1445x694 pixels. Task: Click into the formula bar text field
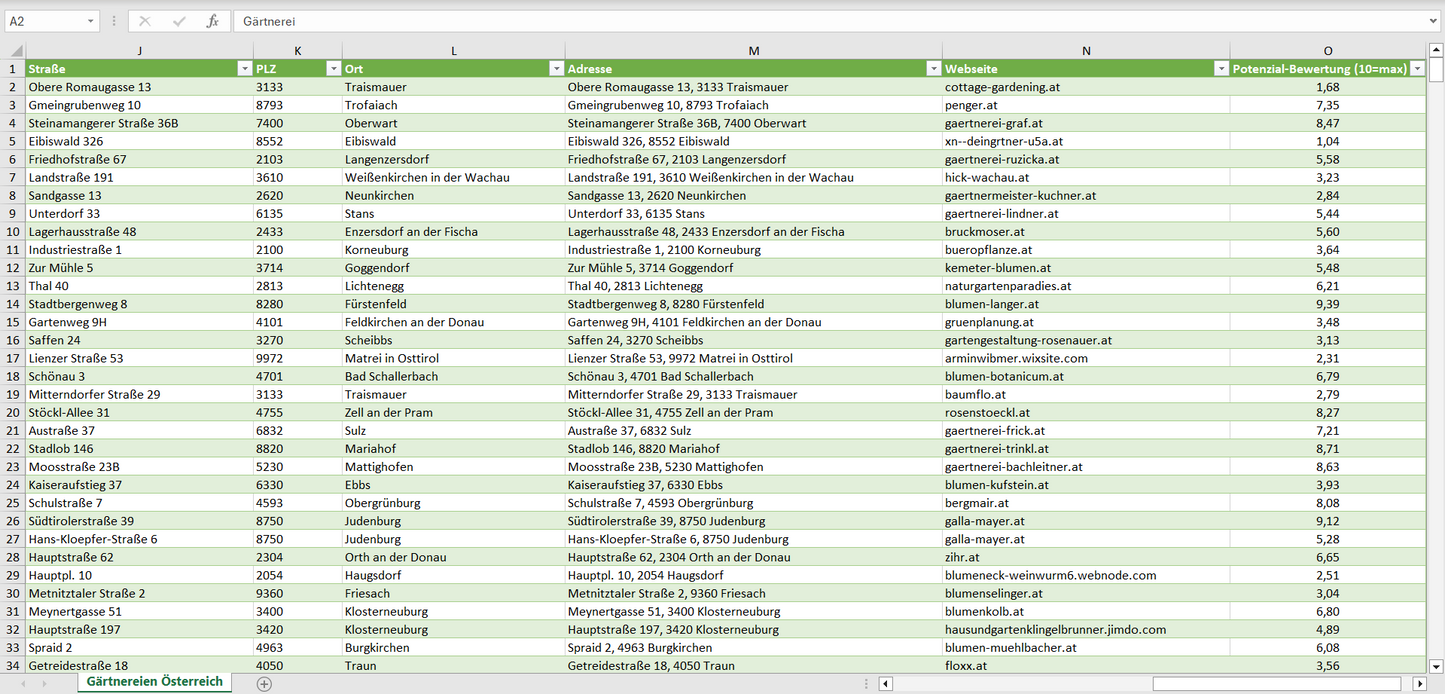point(800,21)
